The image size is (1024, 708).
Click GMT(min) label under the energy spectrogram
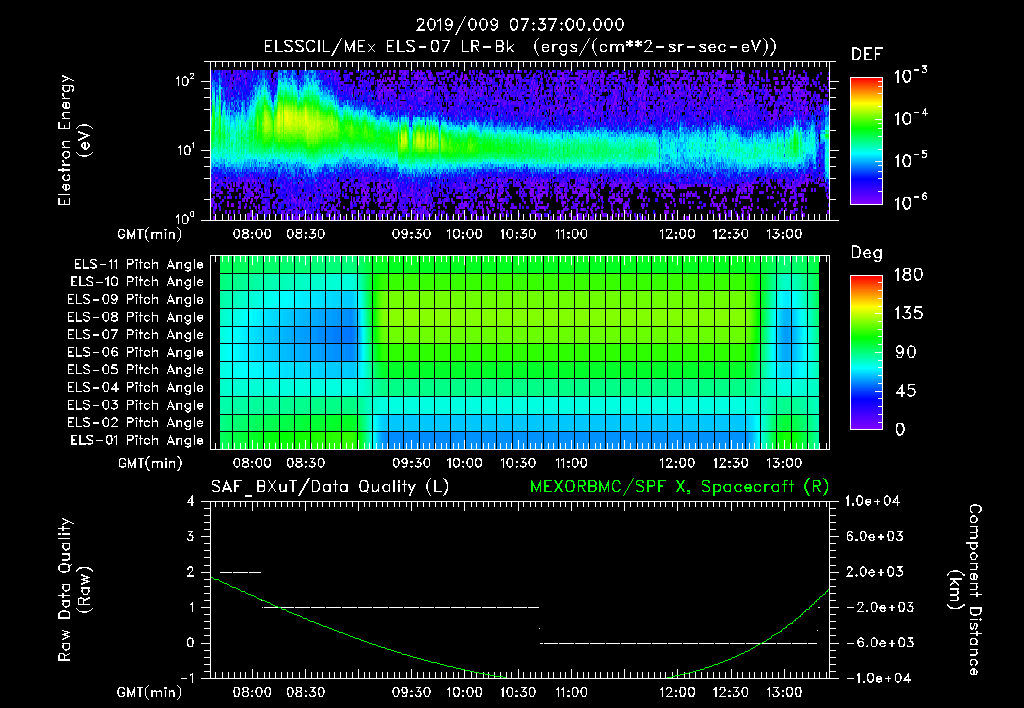pyautogui.click(x=150, y=234)
